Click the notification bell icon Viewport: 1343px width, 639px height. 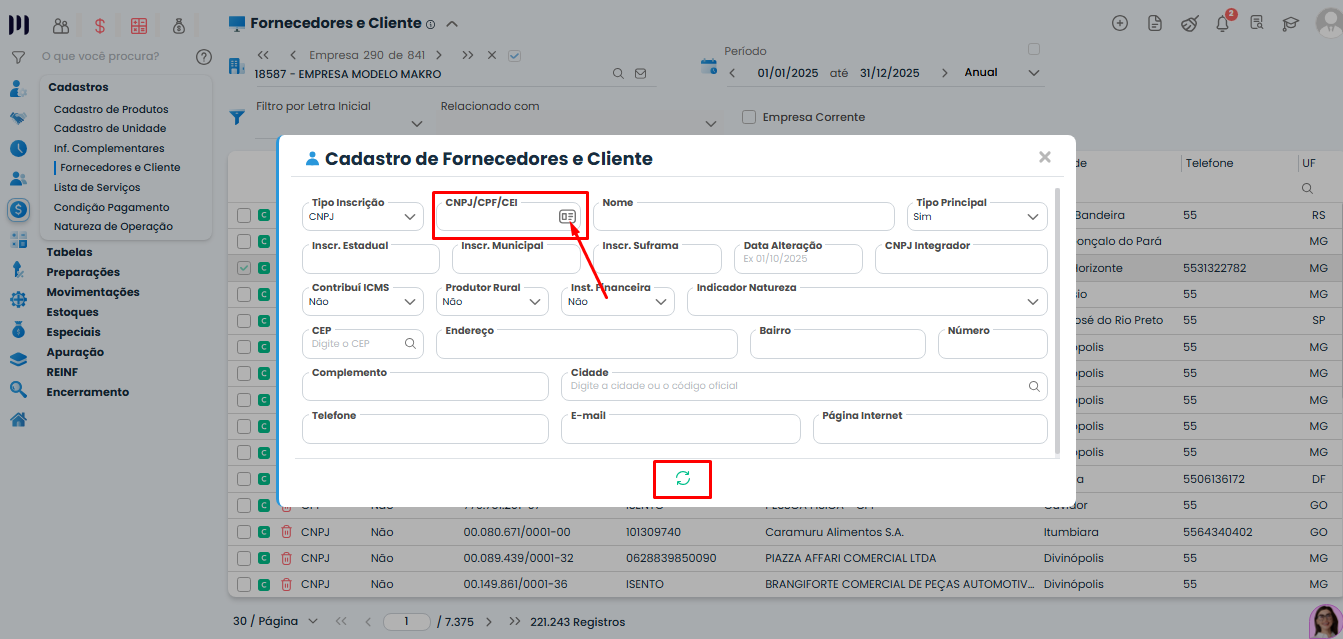tap(1222, 24)
